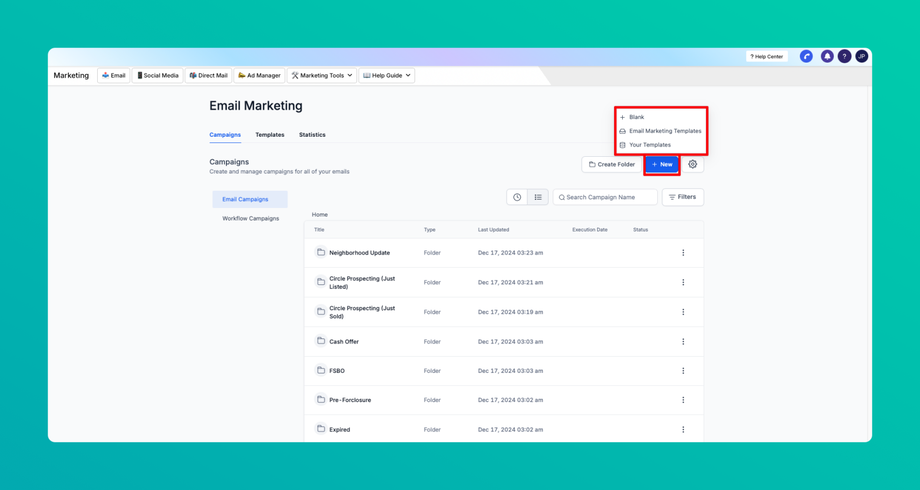This screenshot has width=920, height=490.
Task: Open Social Media section
Action: pos(157,76)
